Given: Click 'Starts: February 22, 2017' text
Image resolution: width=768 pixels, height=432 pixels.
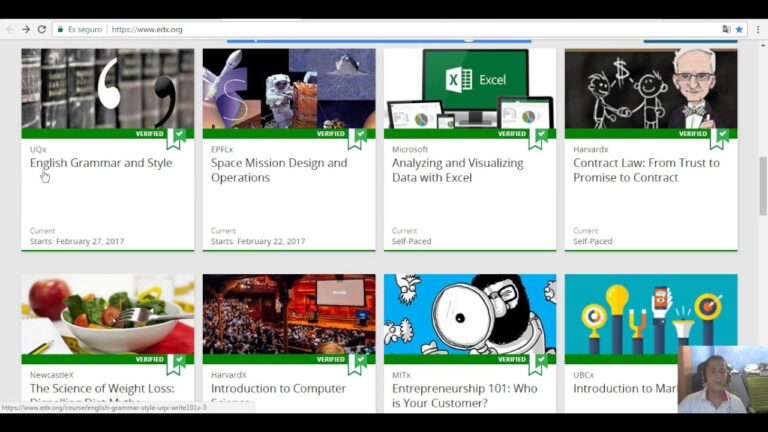Looking at the screenshot, I should pyautogui.click(x=258, y=241).
